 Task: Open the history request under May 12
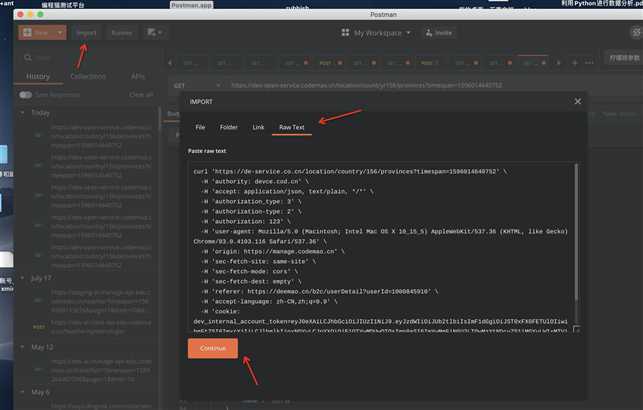pos(92,371)
